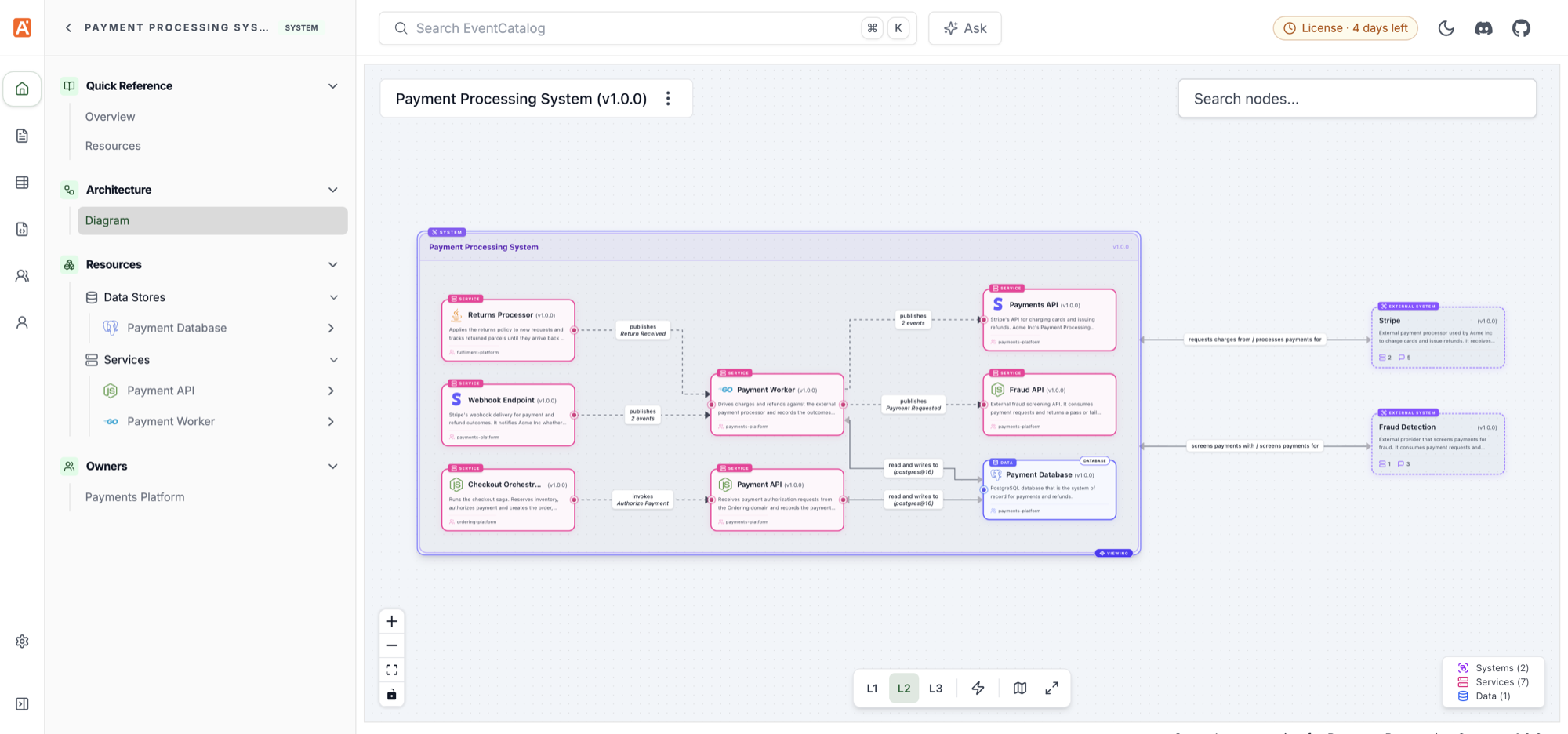Focus the Search EventCatalog field
The width and height of the screenshot is (1568, 734).
648,28
